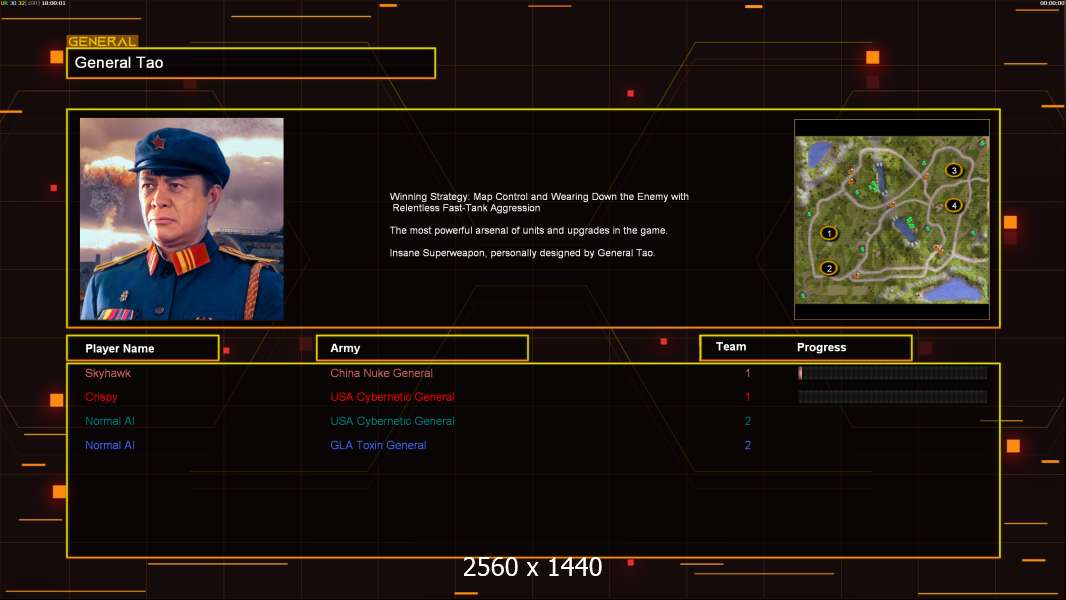Viewport: 1066px width, 600px height.
Task: Click the Winning Strategy description text
Action: click(539, 202)
